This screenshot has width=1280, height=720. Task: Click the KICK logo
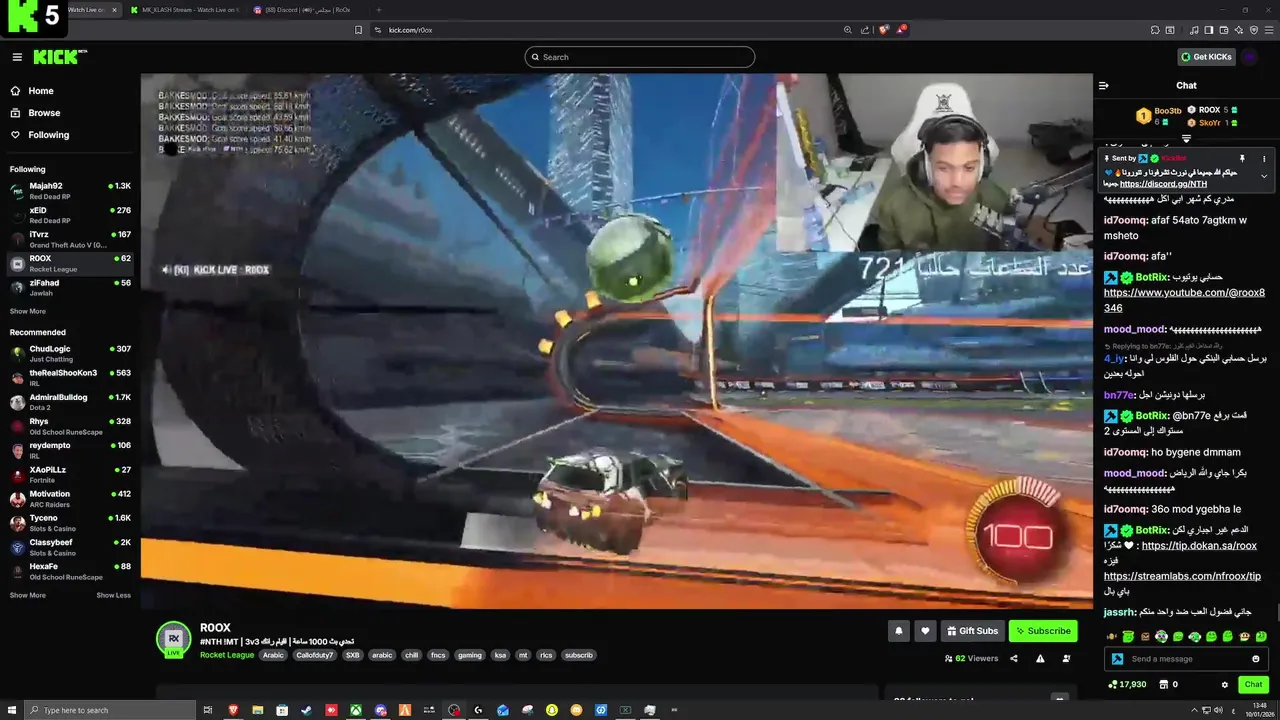click(x=60, y=57)
